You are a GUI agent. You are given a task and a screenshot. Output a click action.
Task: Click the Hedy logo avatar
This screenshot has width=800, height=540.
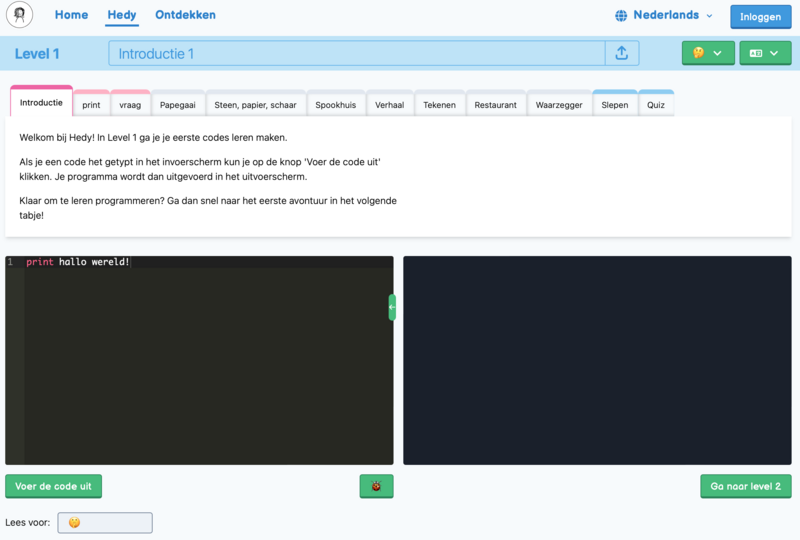(x=20, y=15)
